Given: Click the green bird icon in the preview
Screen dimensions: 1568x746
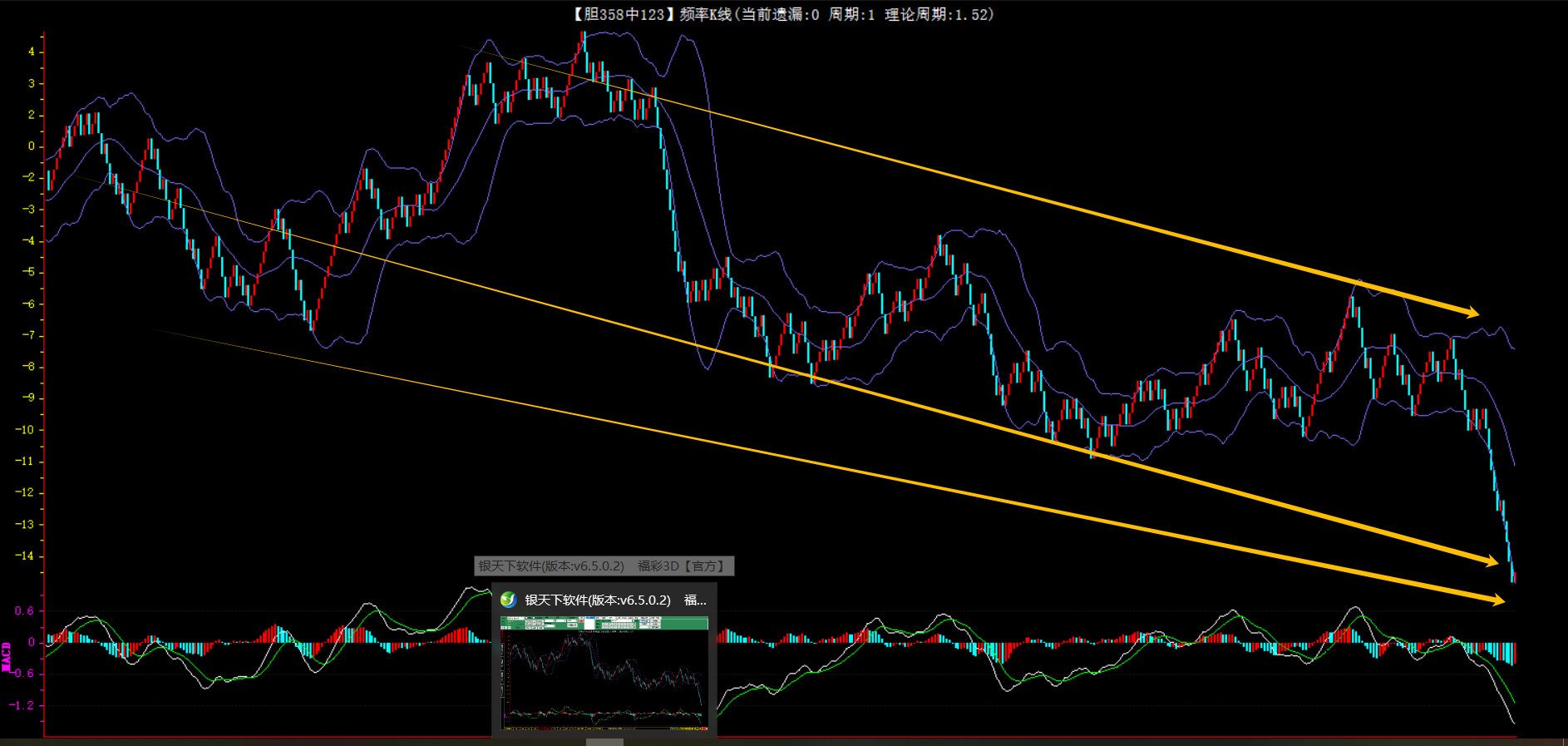Looking at the screenshot, I should pyautogui.click(x=508, y=600).
